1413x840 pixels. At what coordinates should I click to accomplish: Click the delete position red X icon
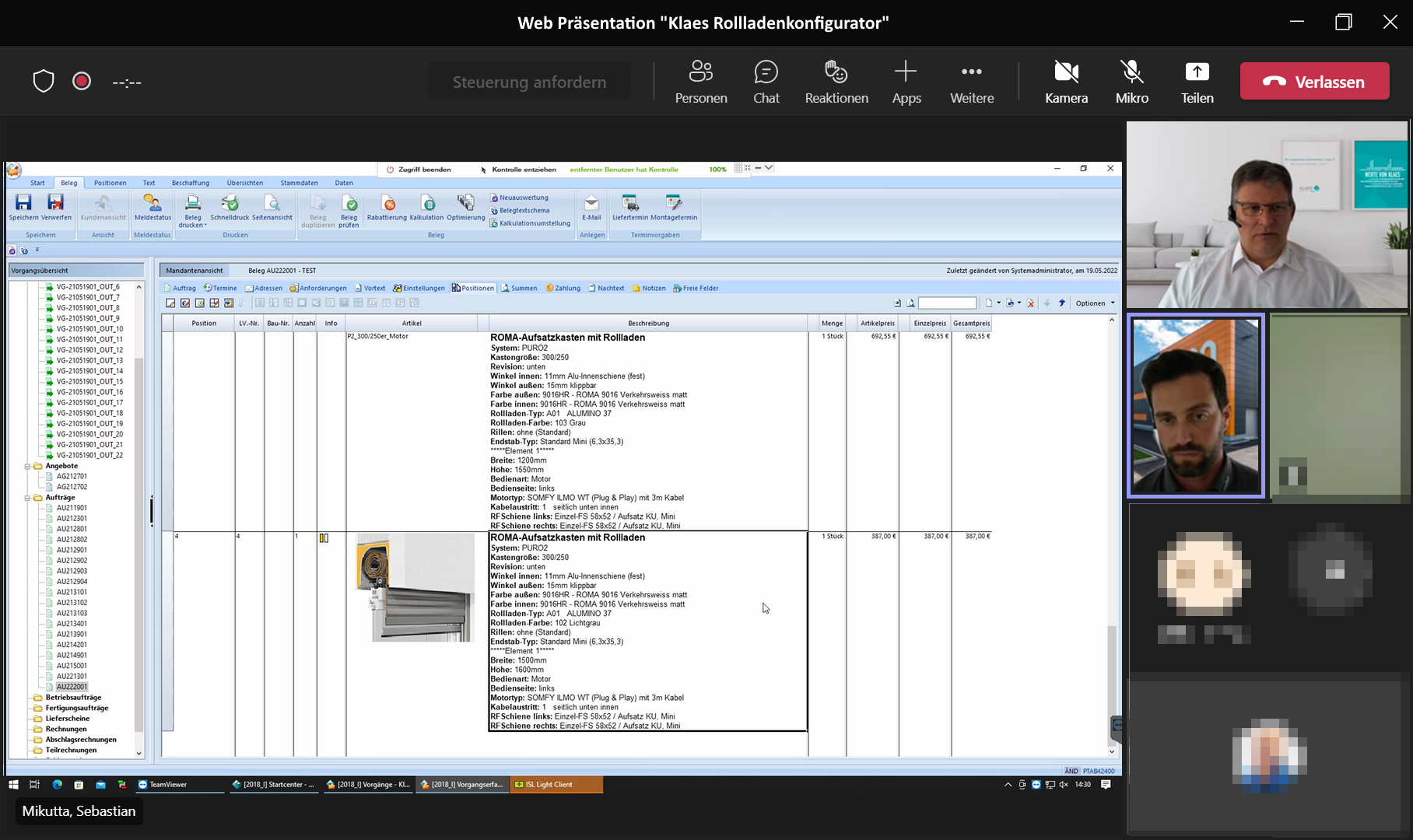[1030, 303]
